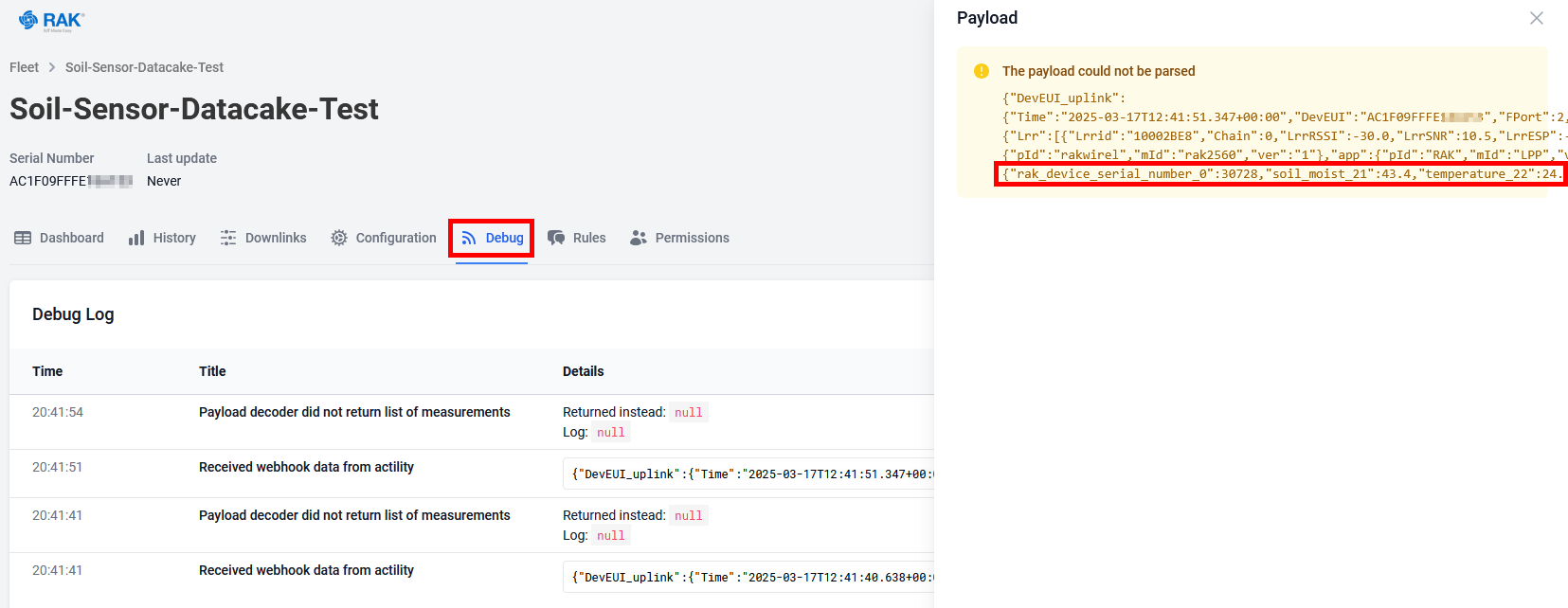Image resolution: width=1568 pixels, height=608 pixels.
Task: Click the Rules speech bubbles icon
Action: 556,238
